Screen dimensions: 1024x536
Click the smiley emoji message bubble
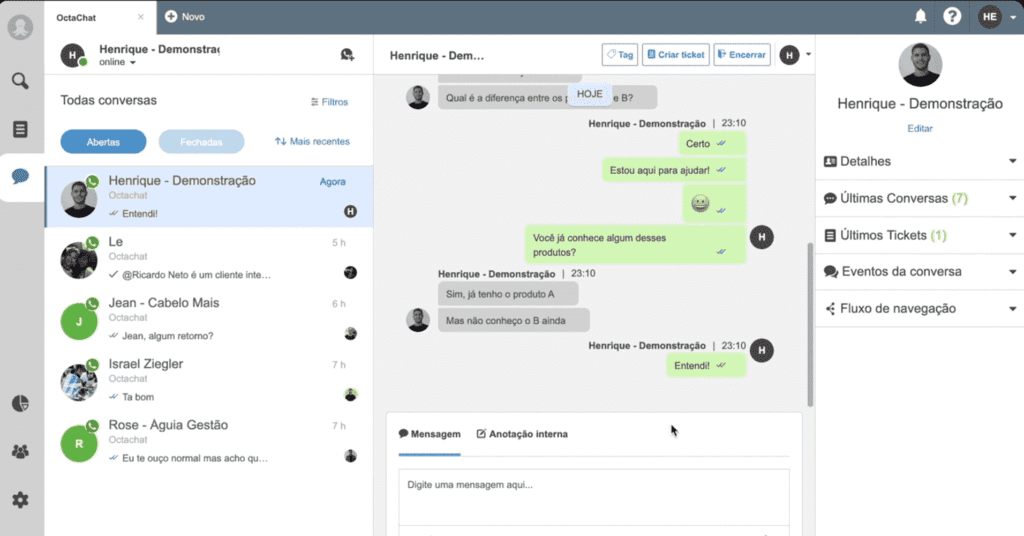pyautogui.click(x=714, y=204)
